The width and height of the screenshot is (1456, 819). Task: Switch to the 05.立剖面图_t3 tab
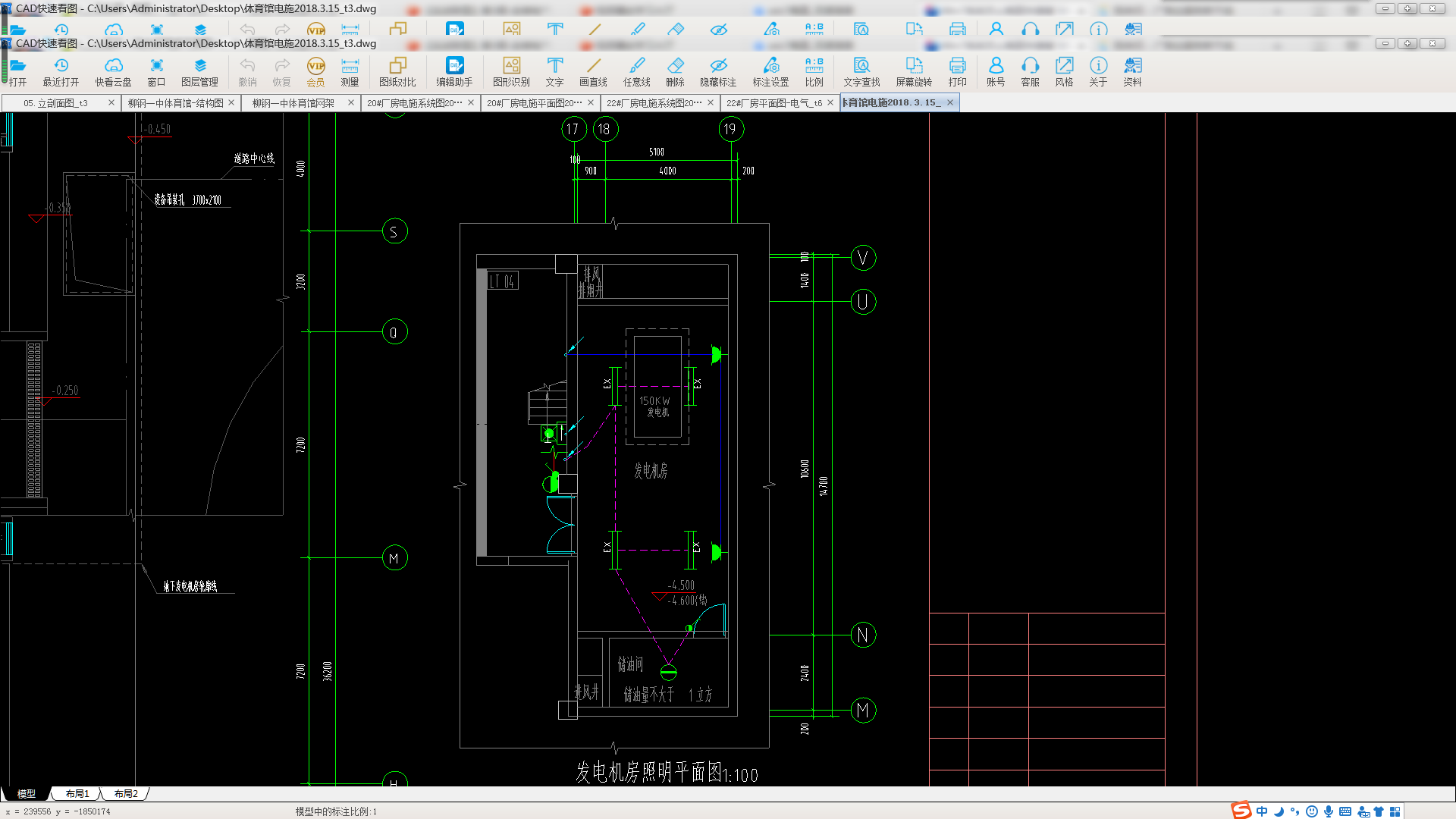[x=55, y=103]
